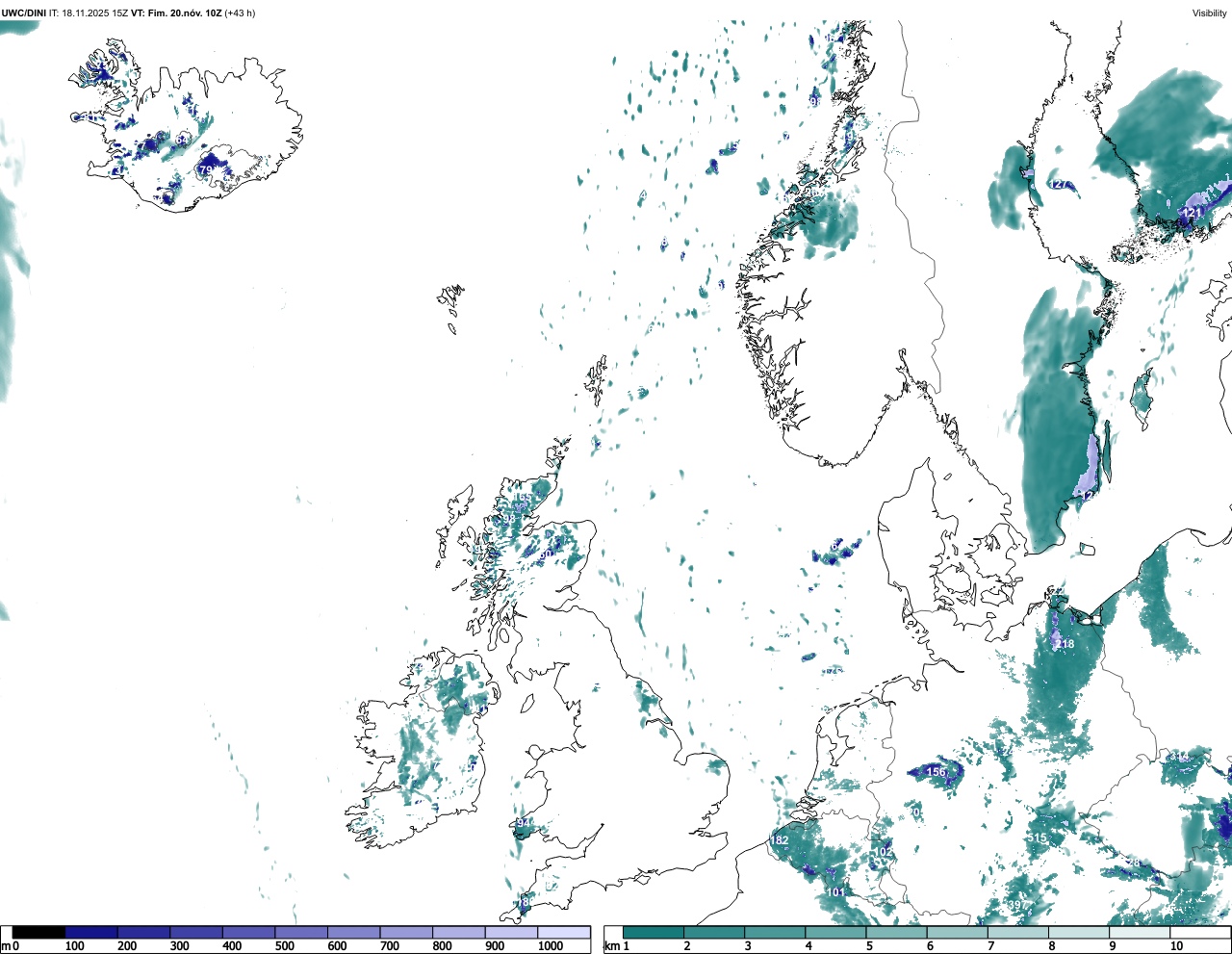
Task: Click the 6–7 km legend swatch
Action: [958, 933]
